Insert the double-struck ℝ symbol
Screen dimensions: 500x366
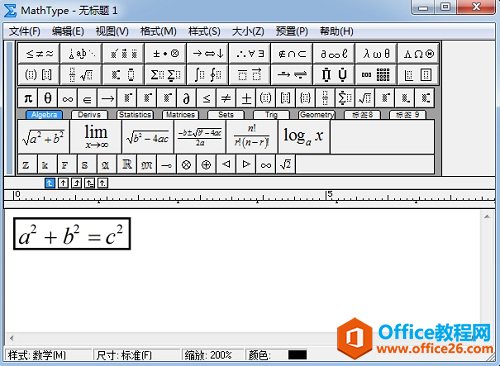[x=127, y=164]
